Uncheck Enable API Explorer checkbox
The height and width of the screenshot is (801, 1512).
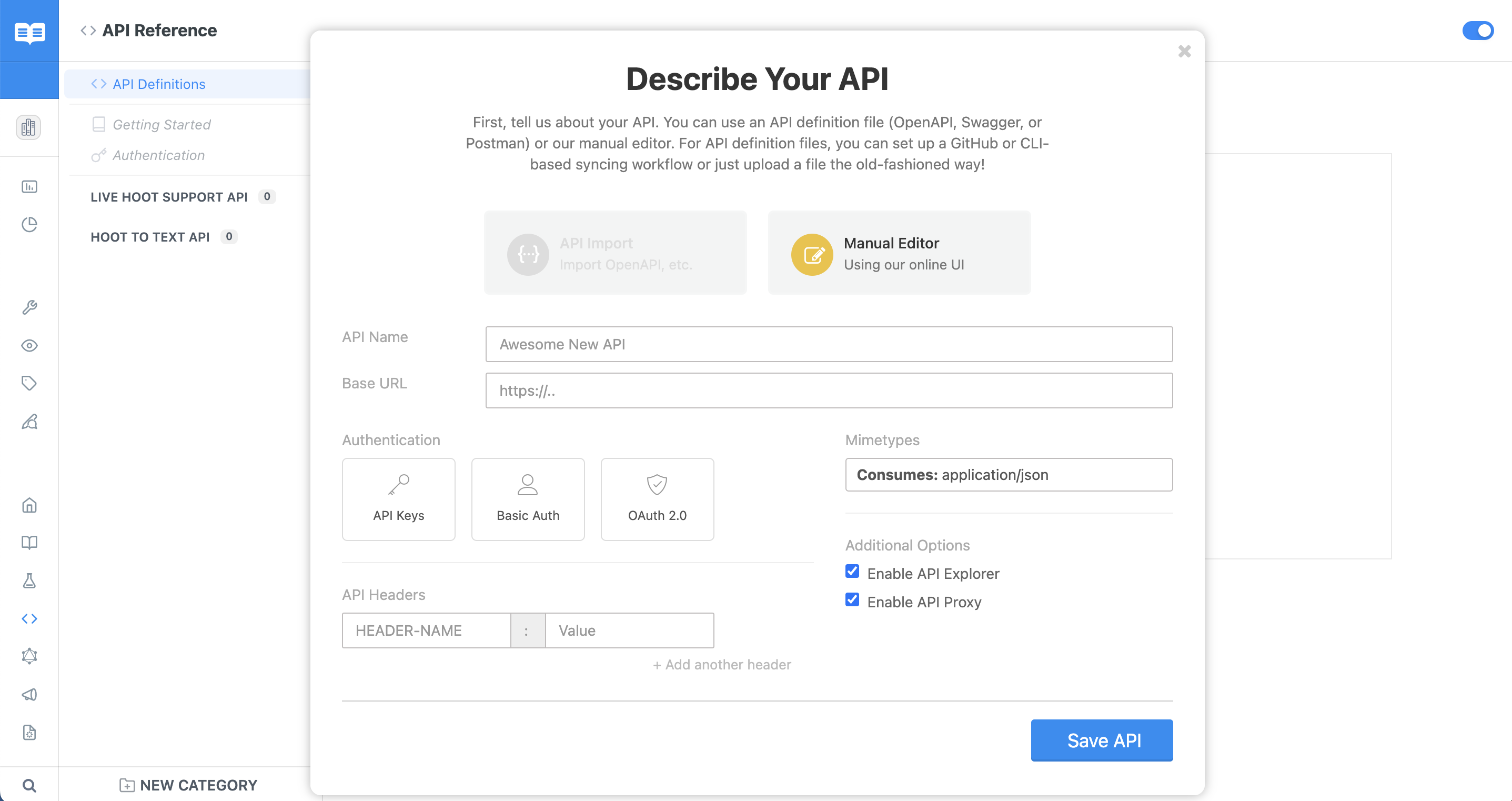[x=852, y=572]
